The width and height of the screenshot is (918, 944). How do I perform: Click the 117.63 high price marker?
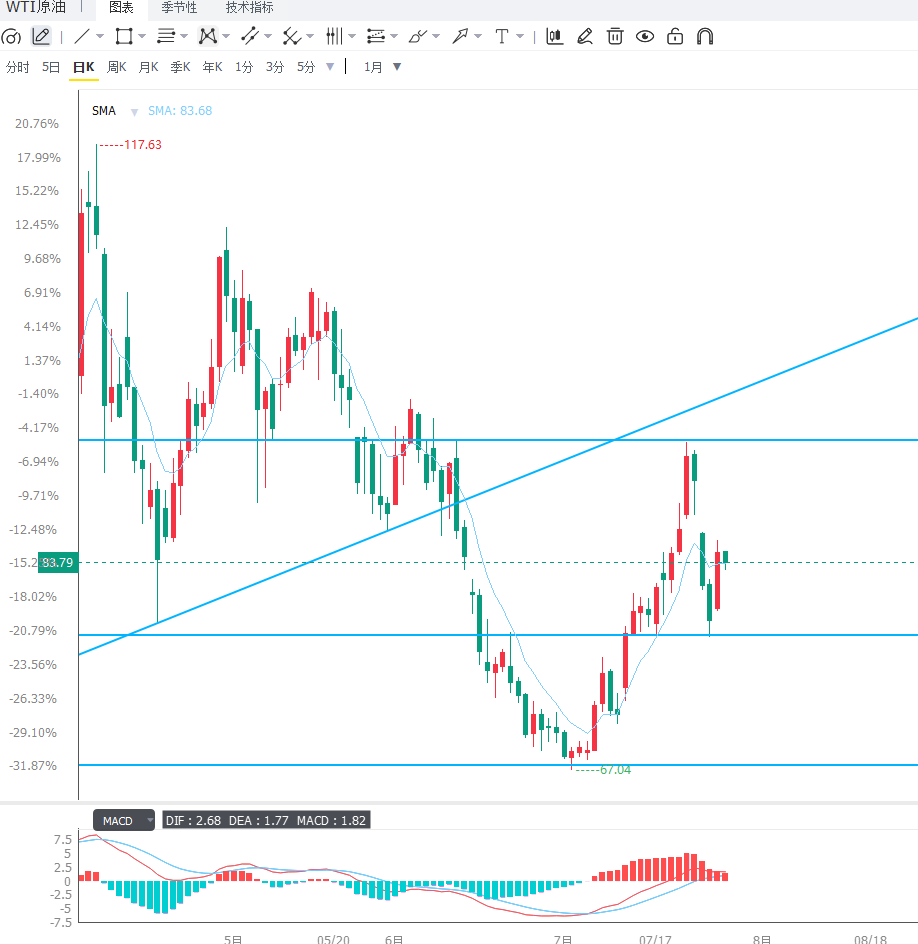(143, 144)
